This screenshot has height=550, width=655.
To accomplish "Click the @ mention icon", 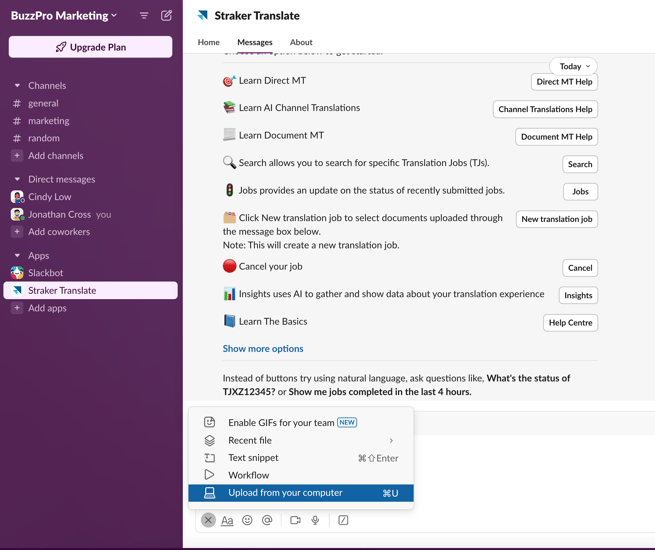I will 267,520.
